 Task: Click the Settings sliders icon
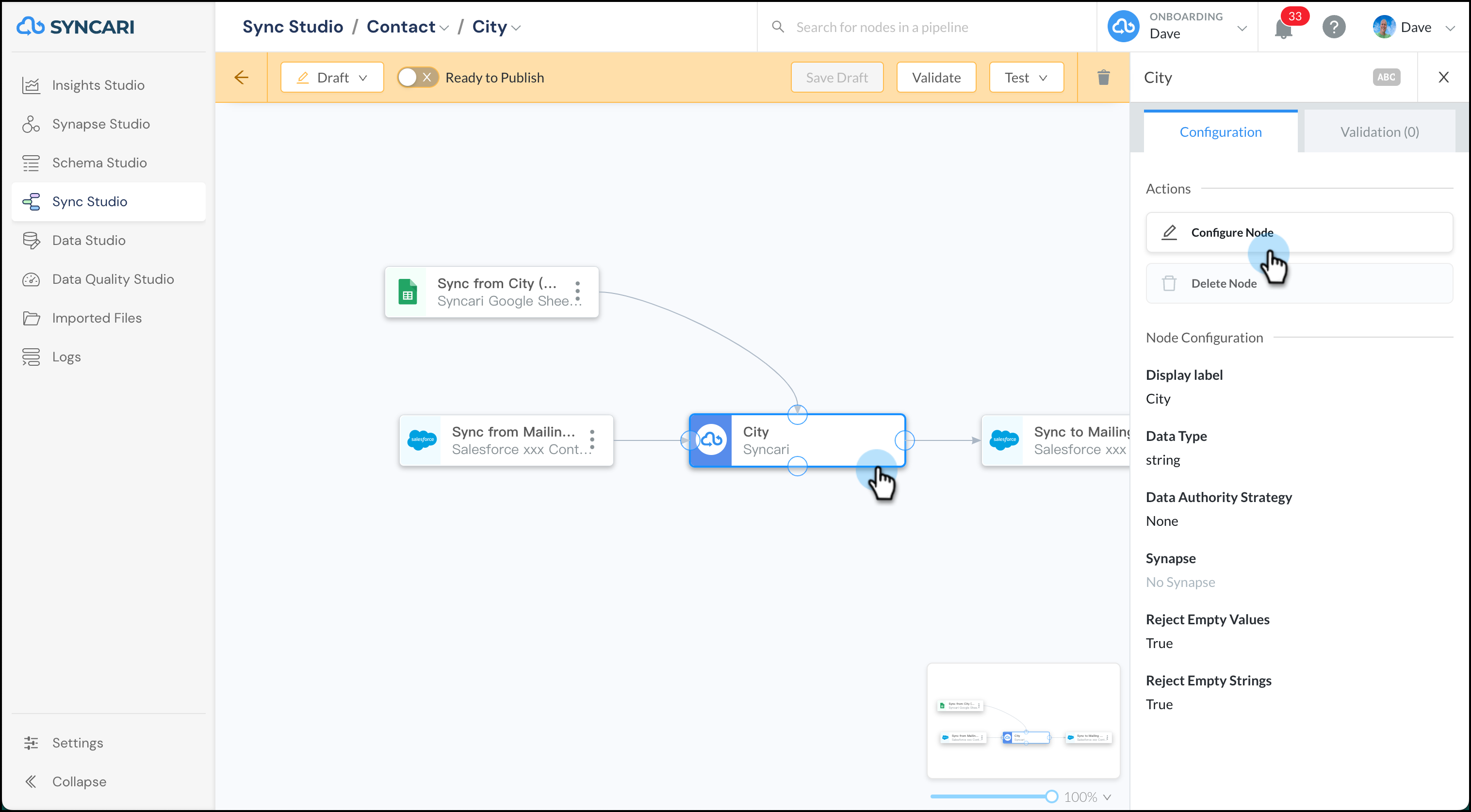point(31,743)
